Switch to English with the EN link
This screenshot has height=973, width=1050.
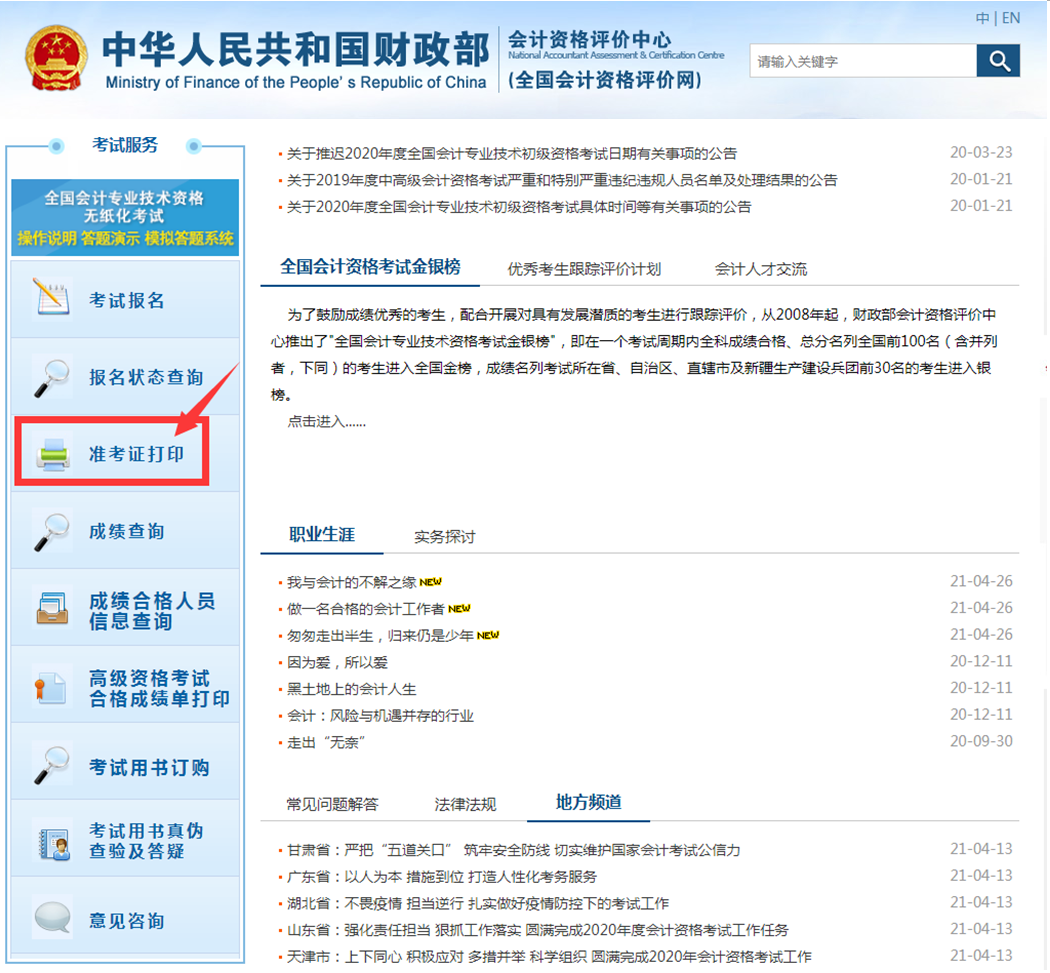click(1010, 18)
